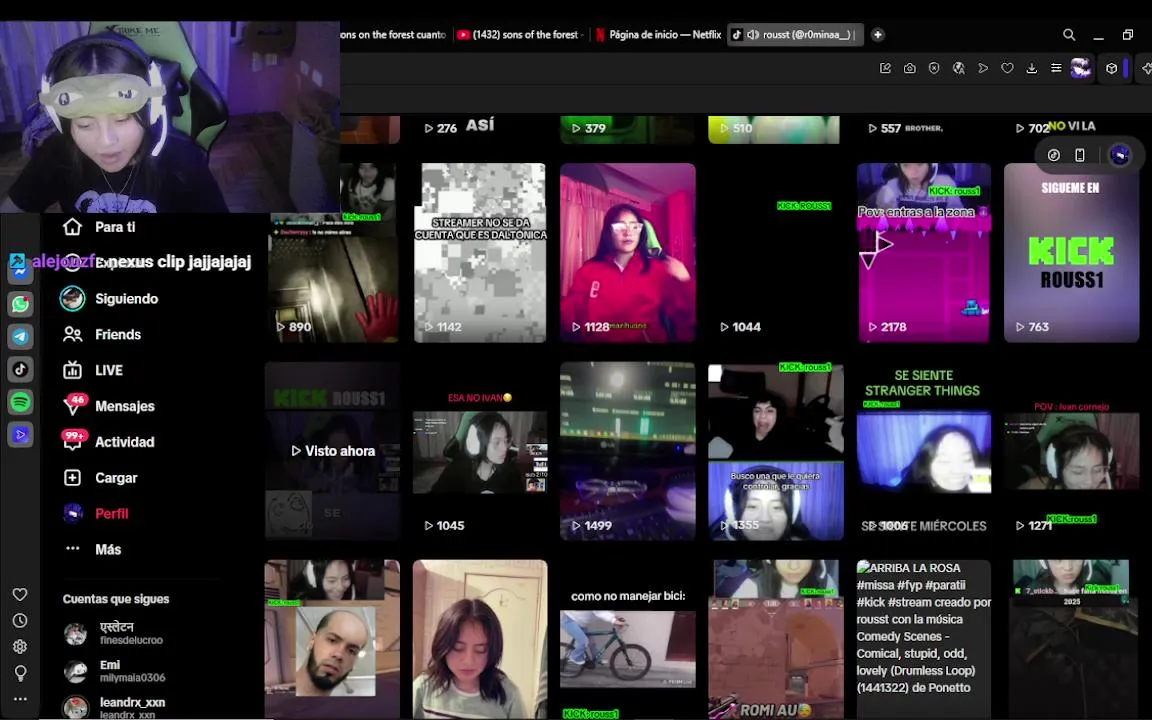Go to Para ti feed
This screenshot has height=720, width=1152.
click(99, 227)
